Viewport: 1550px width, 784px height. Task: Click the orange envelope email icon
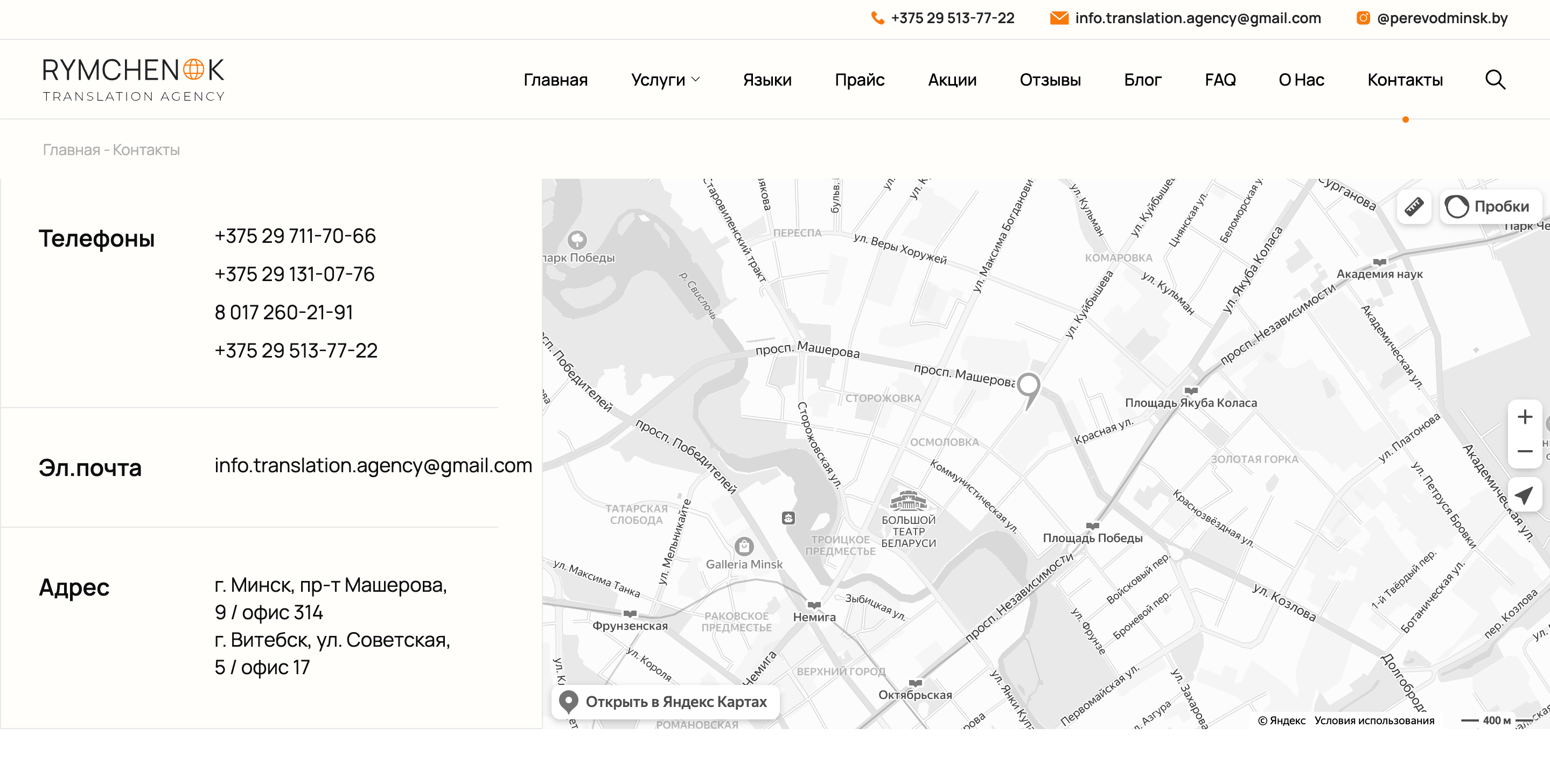1058,18
